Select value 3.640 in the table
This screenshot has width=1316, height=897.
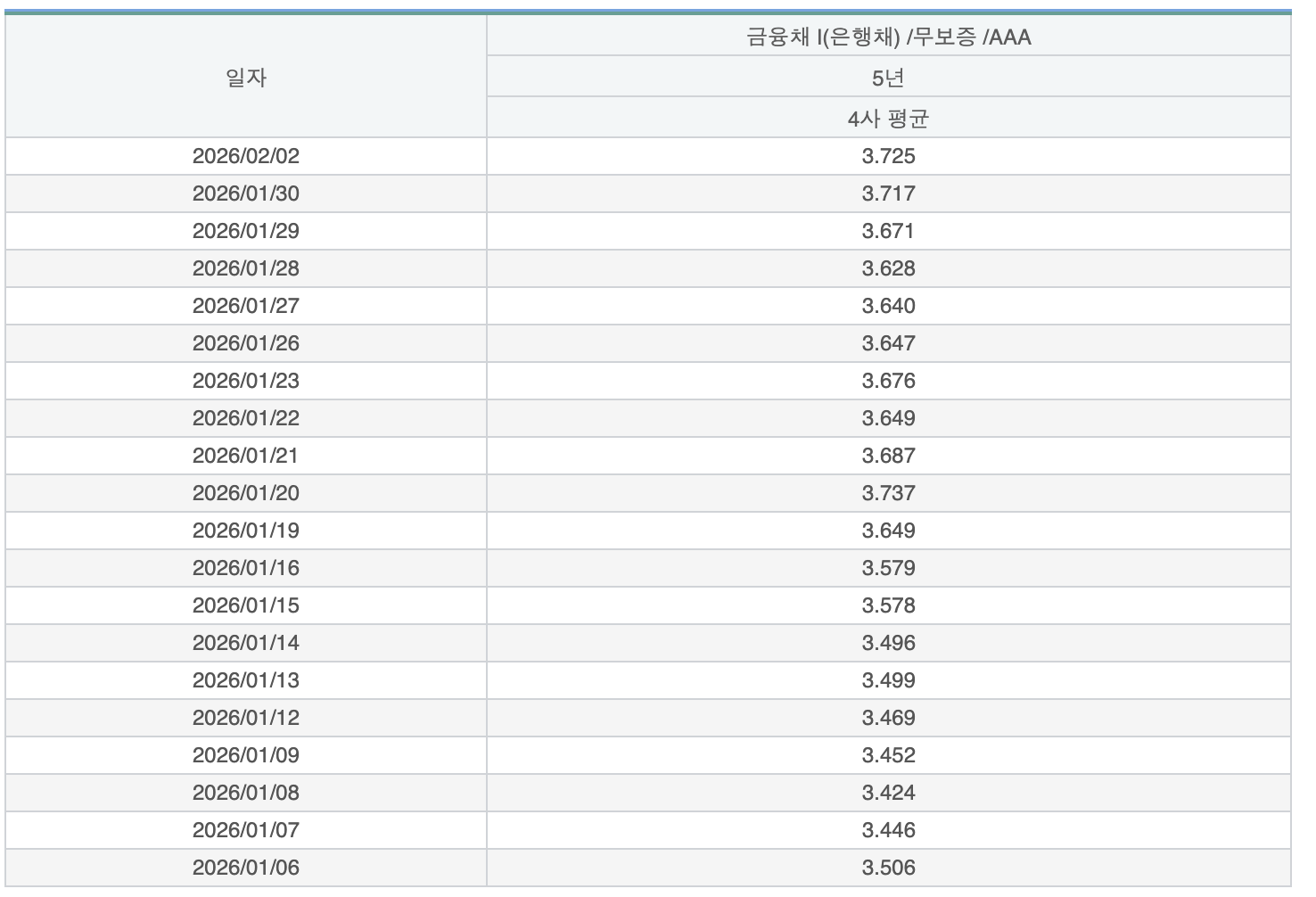click(889, 306)
